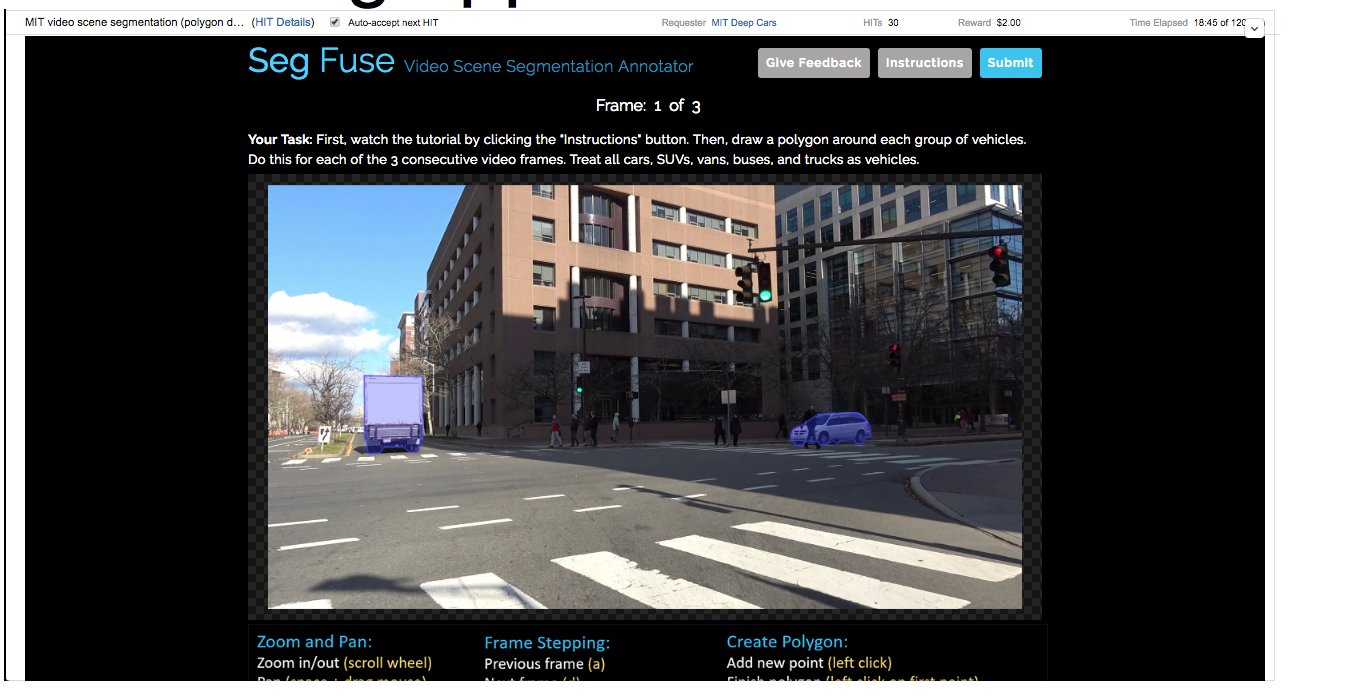The width and height of the screenshot is (1348, 696).
Task: Click the keep-right arrow sign on median
Action: (325, 435)
